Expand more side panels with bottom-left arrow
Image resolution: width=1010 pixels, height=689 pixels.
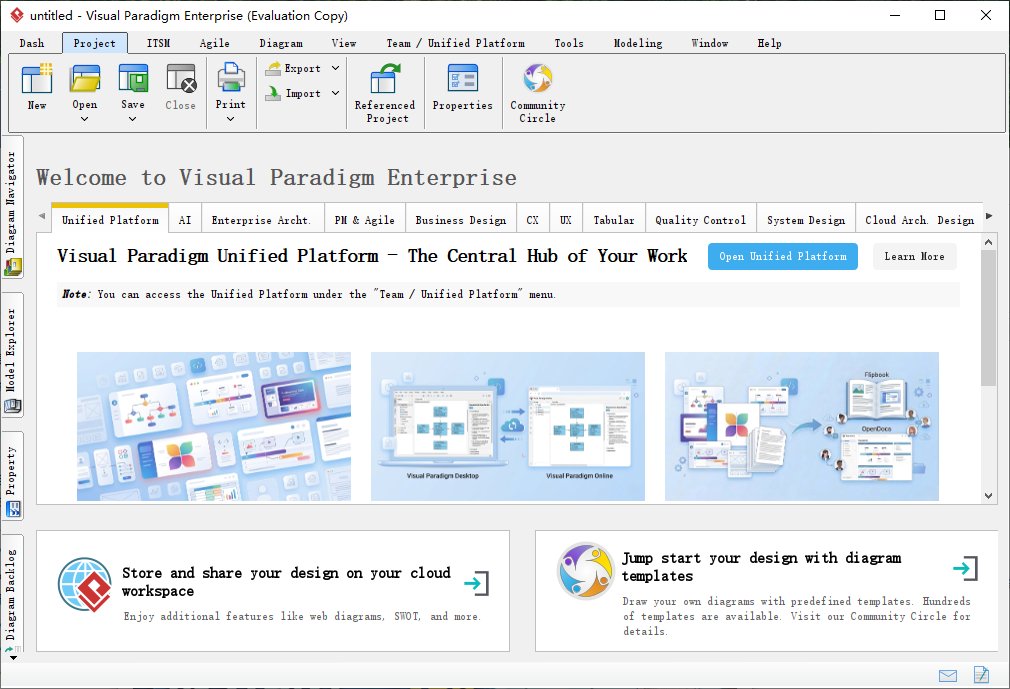[13, 658]
